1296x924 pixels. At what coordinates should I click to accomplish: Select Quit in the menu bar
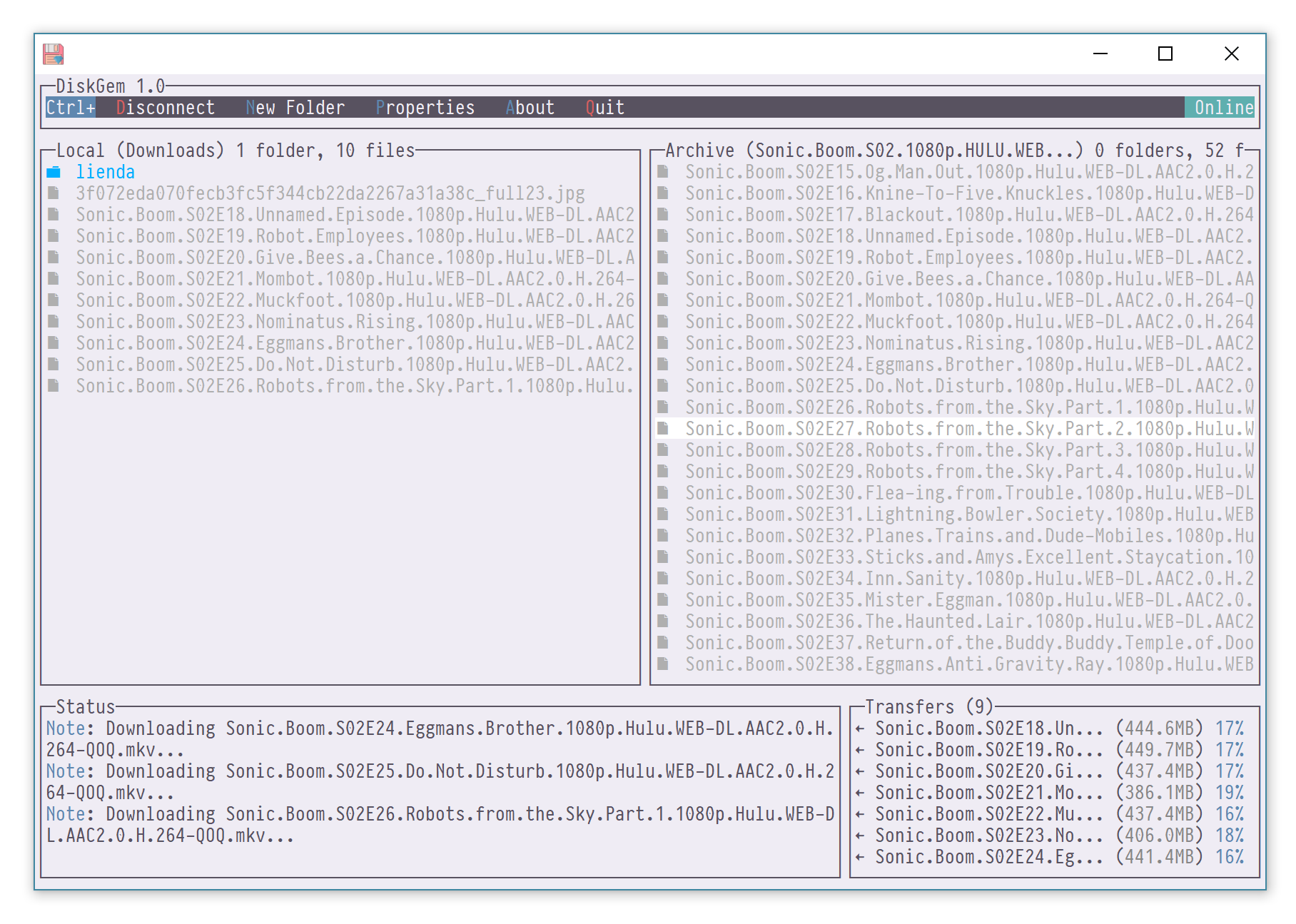coord(604,108)
